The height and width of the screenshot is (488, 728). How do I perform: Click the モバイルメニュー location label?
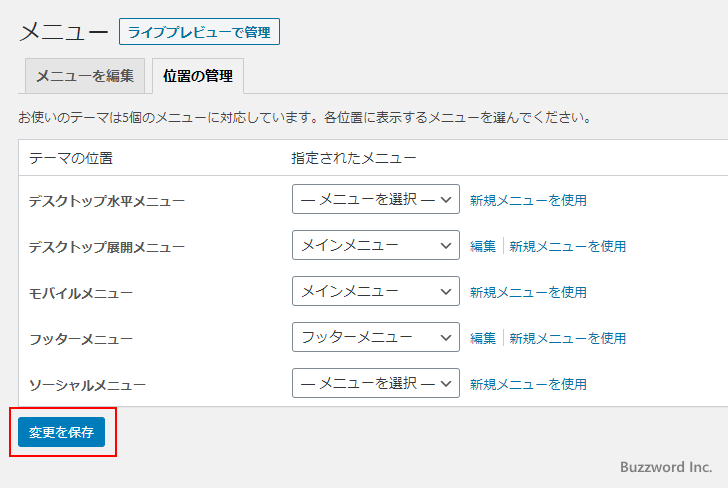[81, 293]
